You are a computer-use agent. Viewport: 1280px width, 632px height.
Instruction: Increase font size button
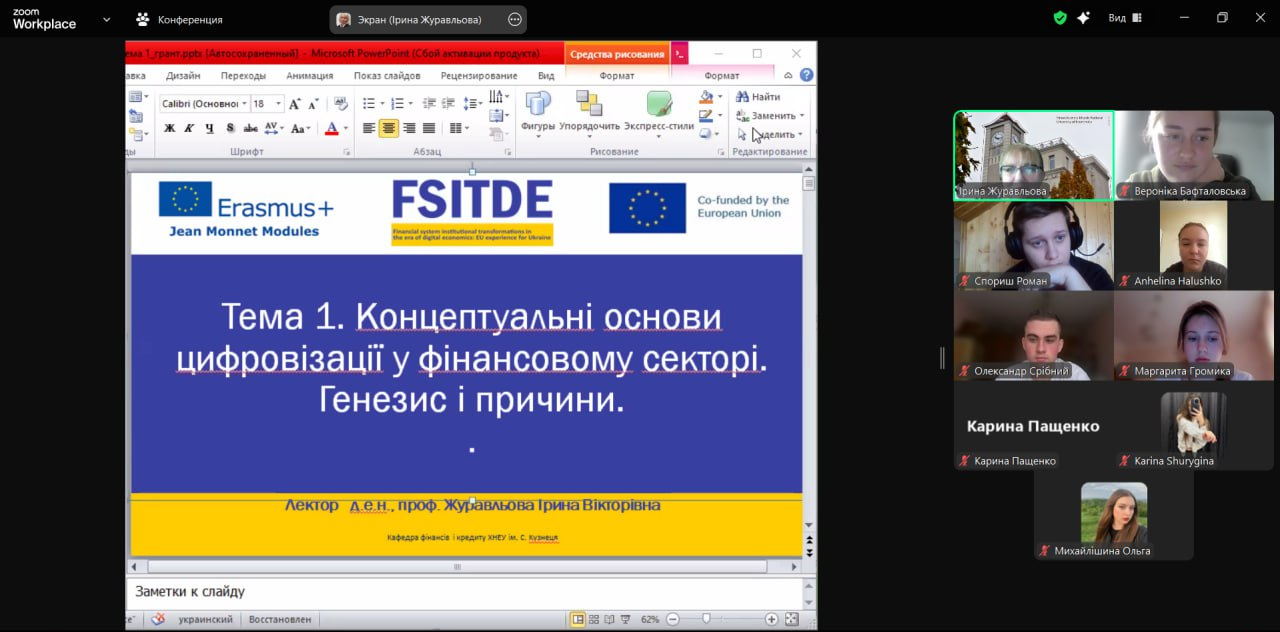coord(296,104)
